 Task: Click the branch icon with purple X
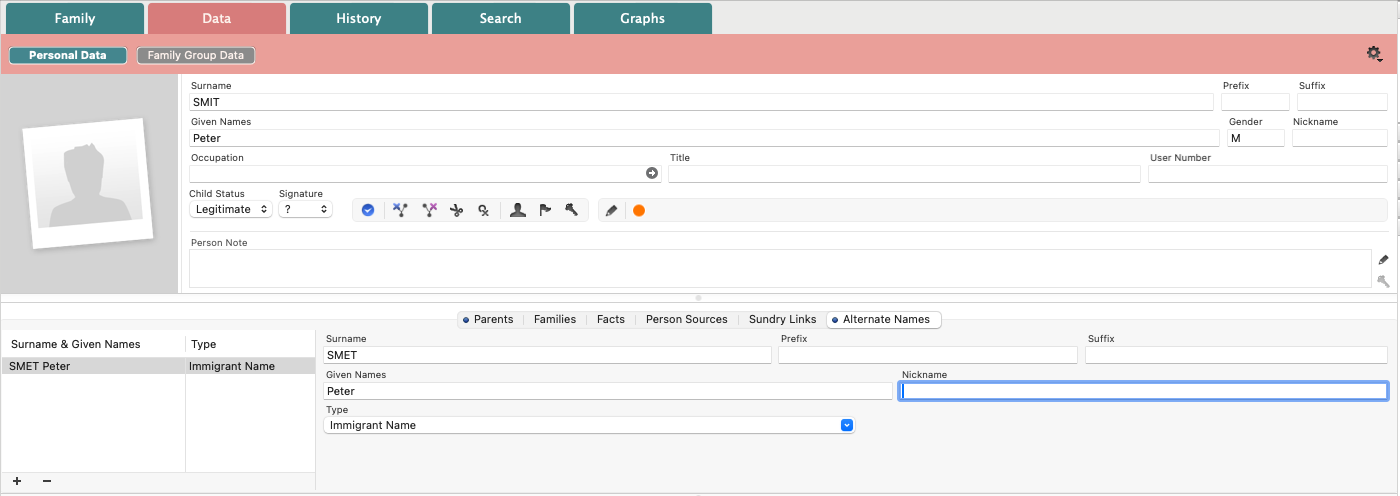click(x=430, y=210)
